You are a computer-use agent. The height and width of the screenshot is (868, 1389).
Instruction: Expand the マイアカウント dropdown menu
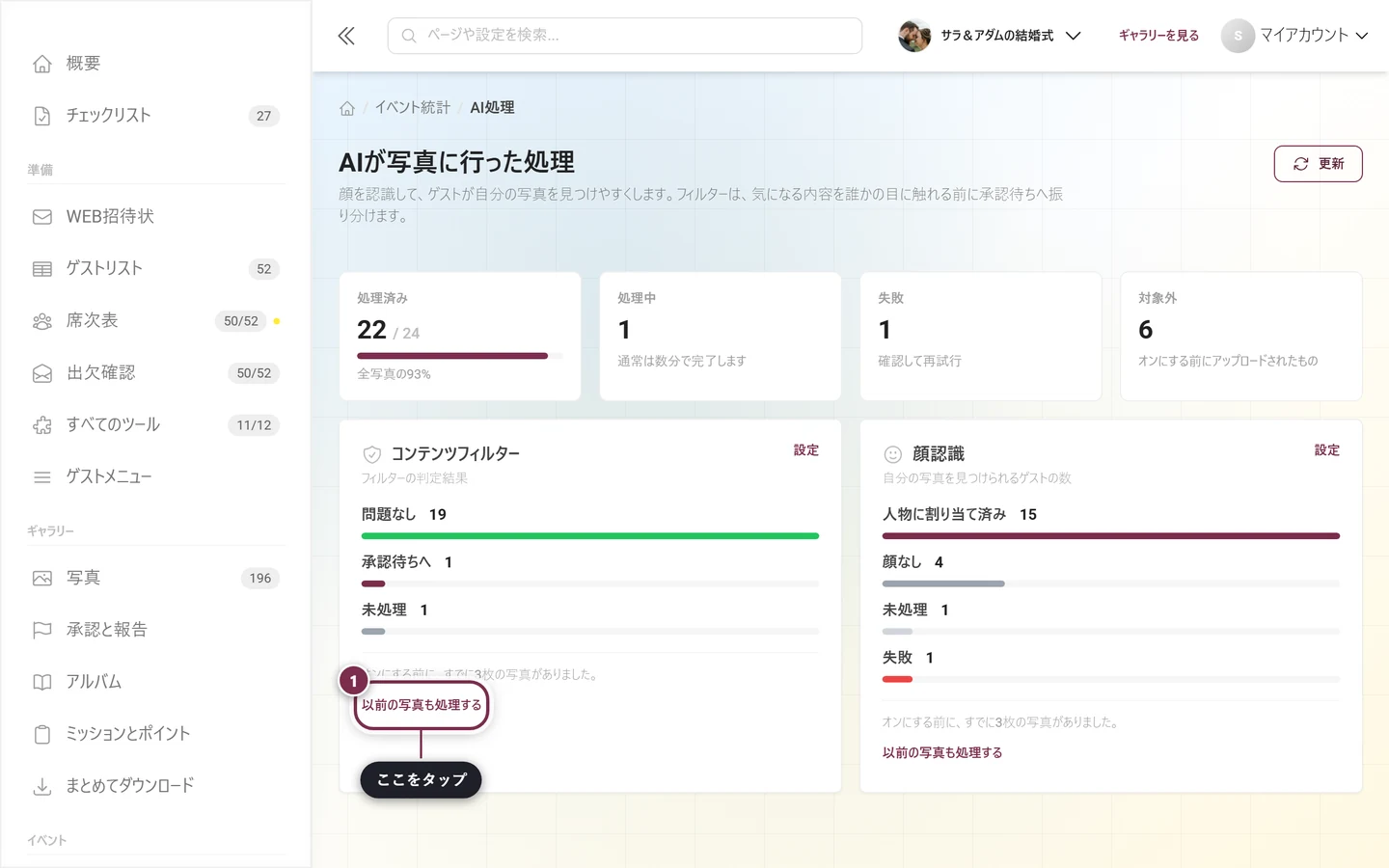pos(1294,36)
